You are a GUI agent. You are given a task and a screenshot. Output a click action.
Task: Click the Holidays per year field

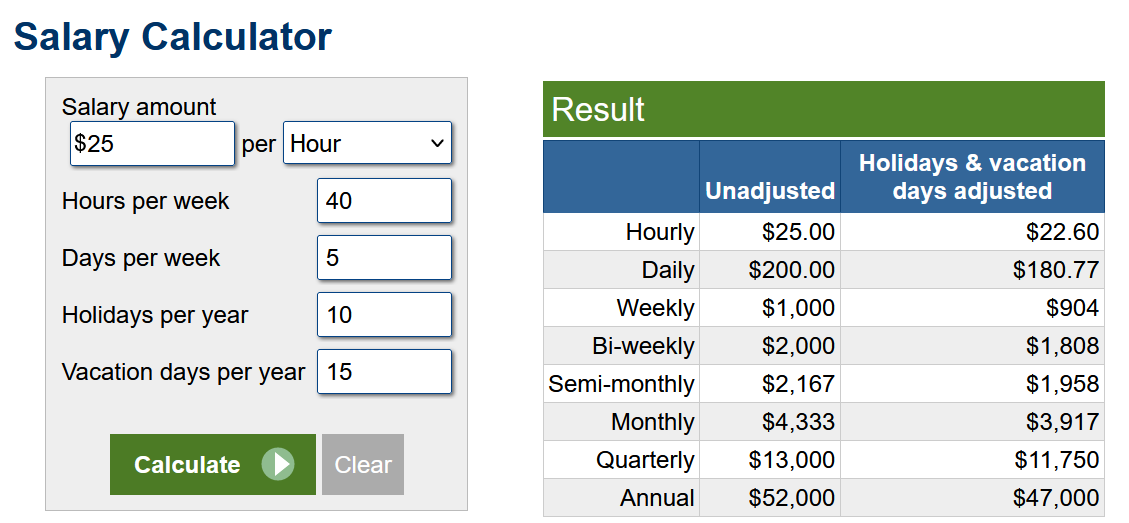(x=384, y=315)
